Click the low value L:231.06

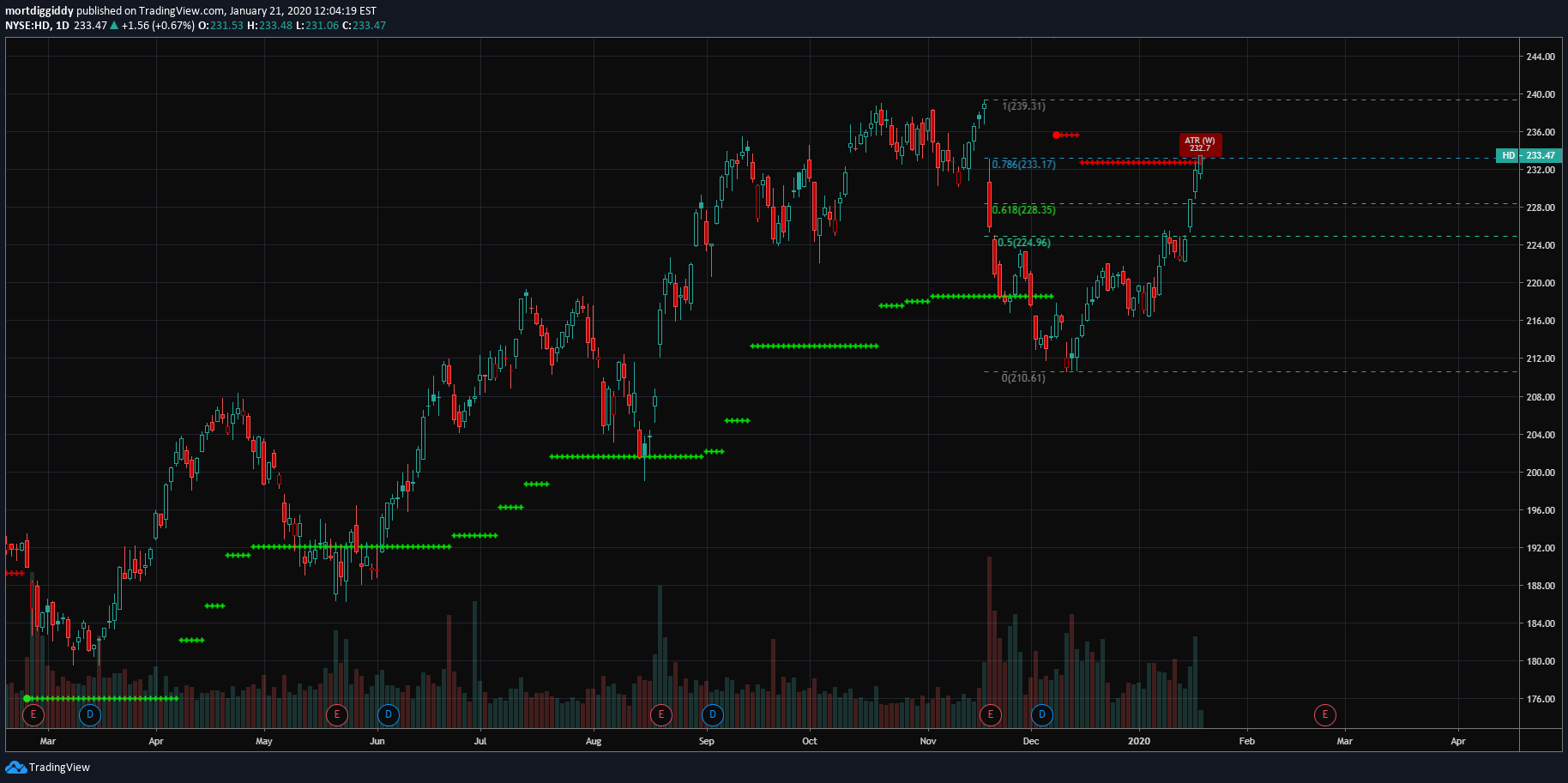[317, 25]
